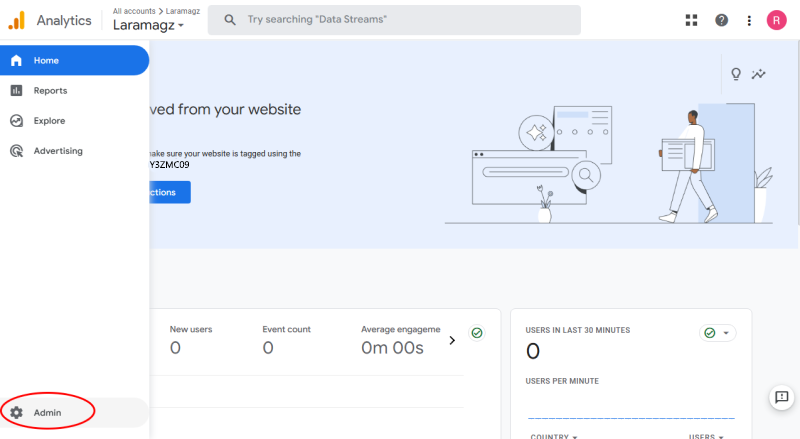Click the Explore icon in sidebar

[16, 120]
